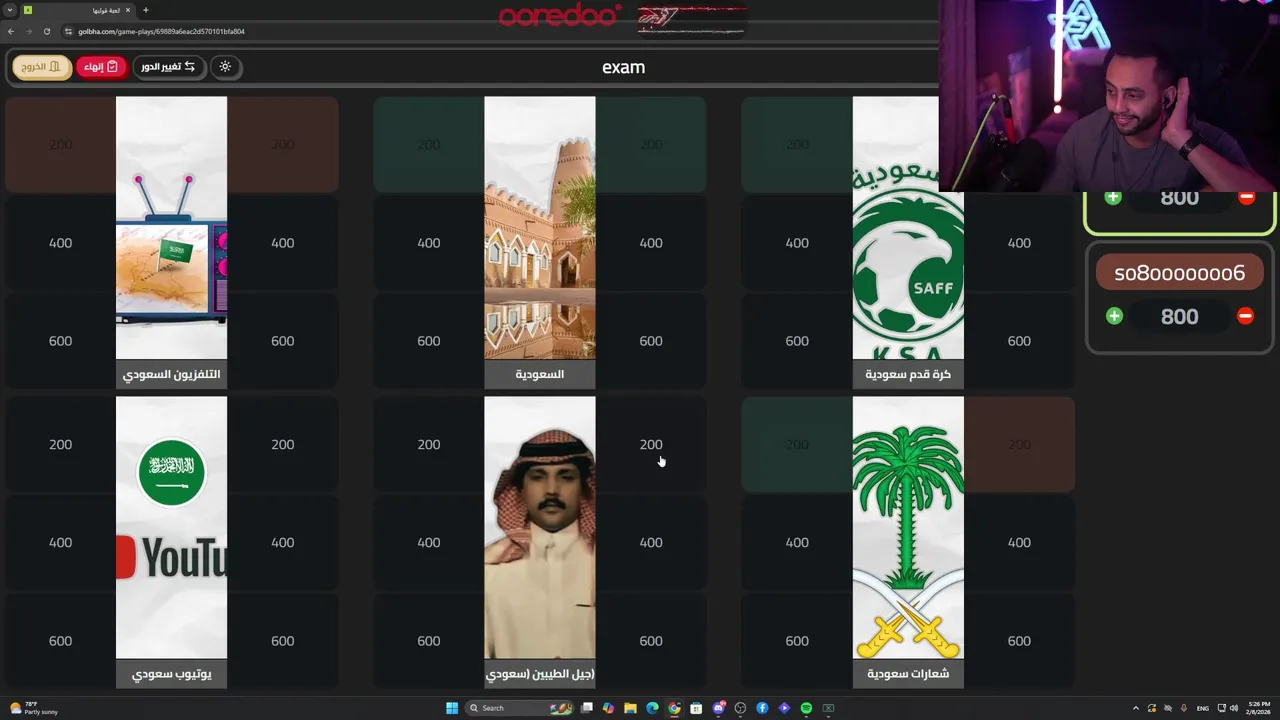Open the 600 question right of شعارات سعودية

(1019, 641)
